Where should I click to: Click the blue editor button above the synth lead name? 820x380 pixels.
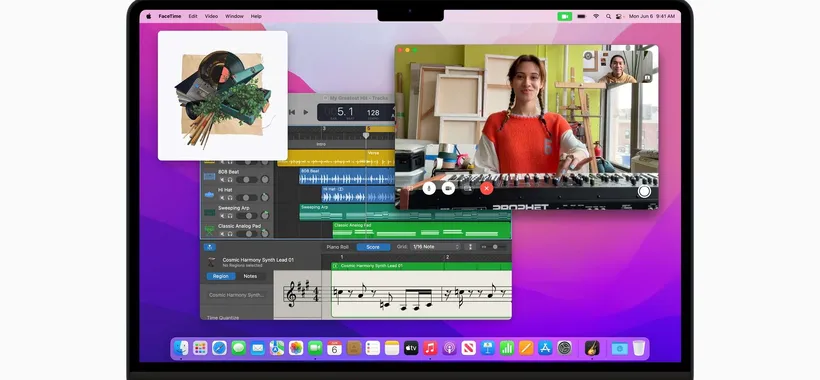(210, 247)
